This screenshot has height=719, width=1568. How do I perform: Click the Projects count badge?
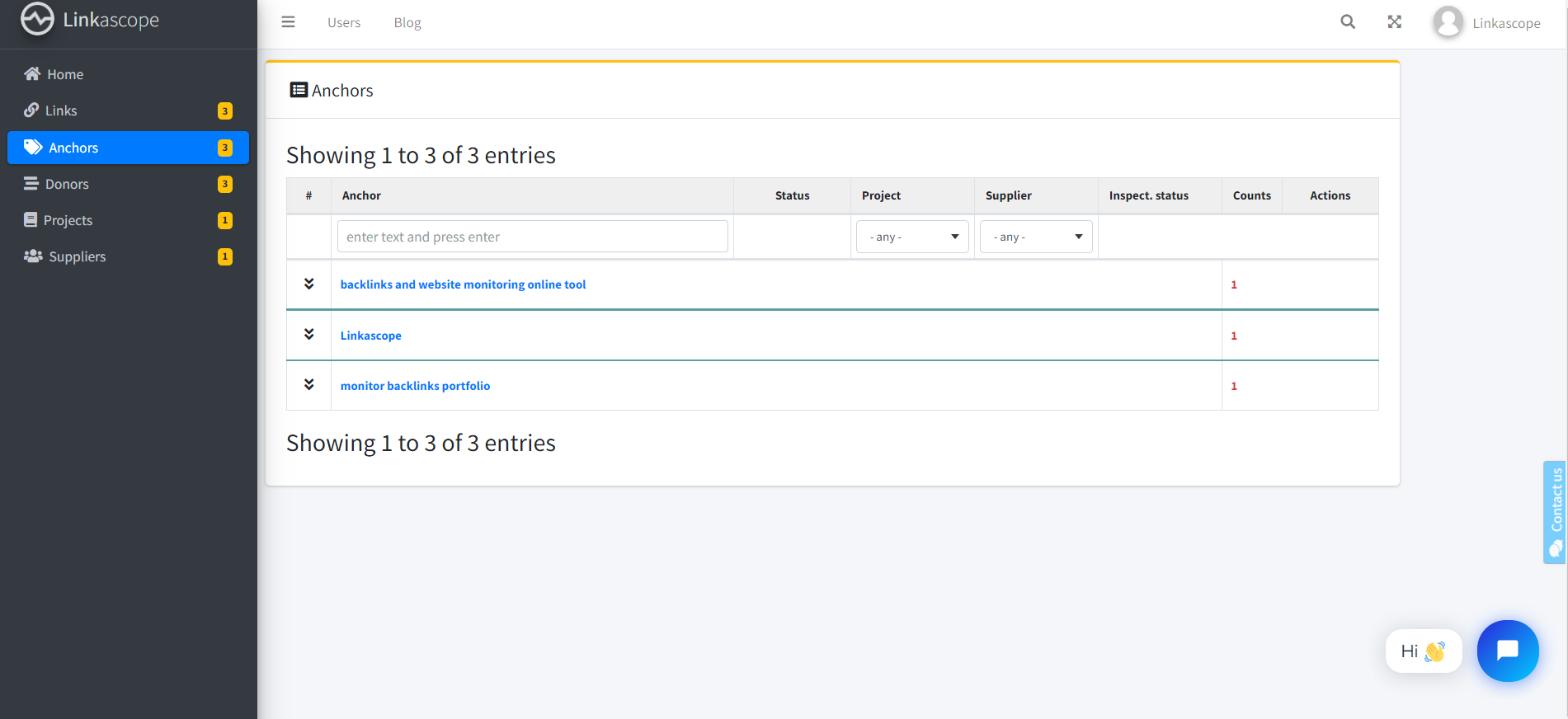[225, 220]
